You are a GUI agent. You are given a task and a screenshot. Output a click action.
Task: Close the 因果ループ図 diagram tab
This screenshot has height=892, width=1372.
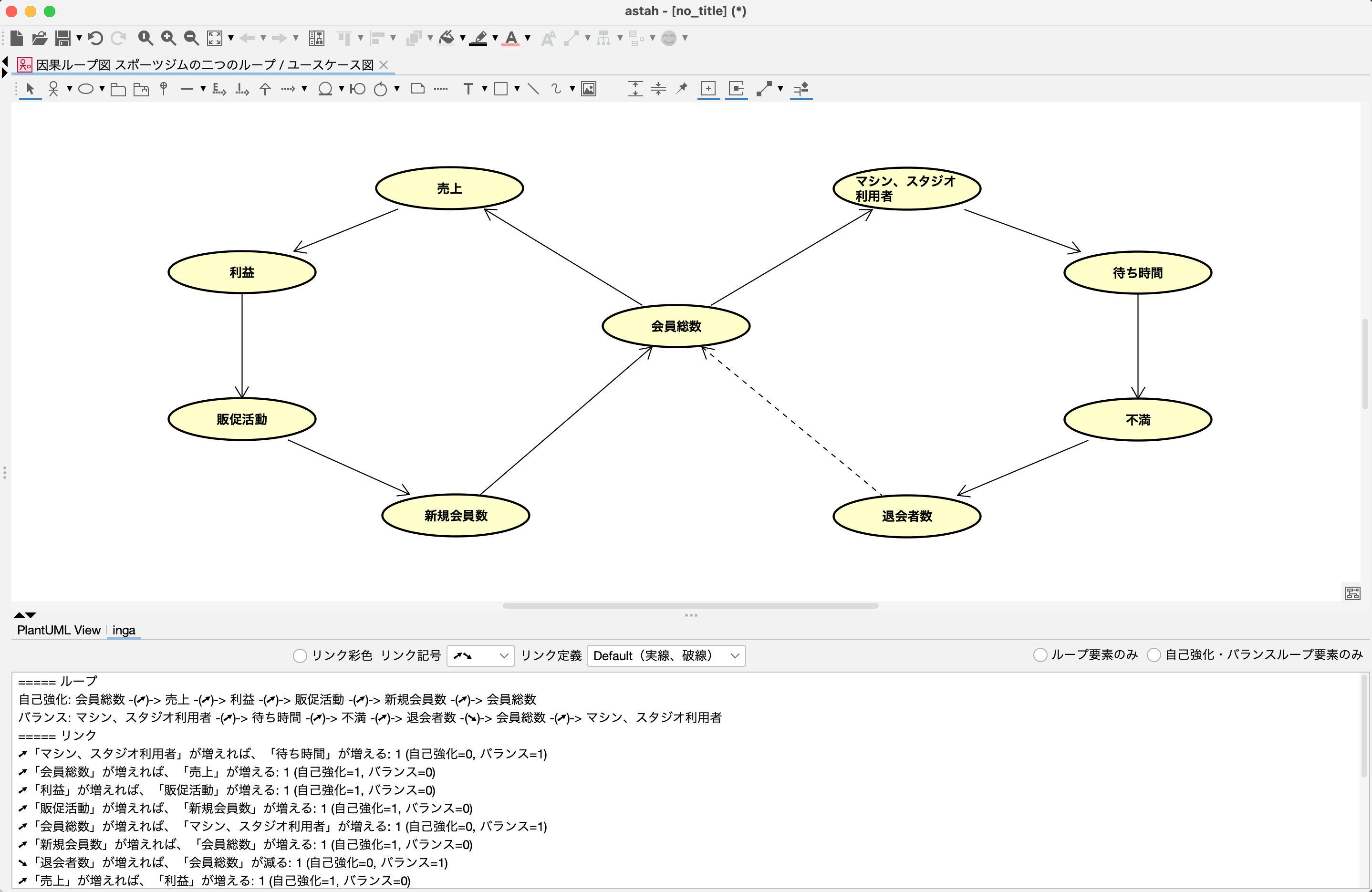384,64
